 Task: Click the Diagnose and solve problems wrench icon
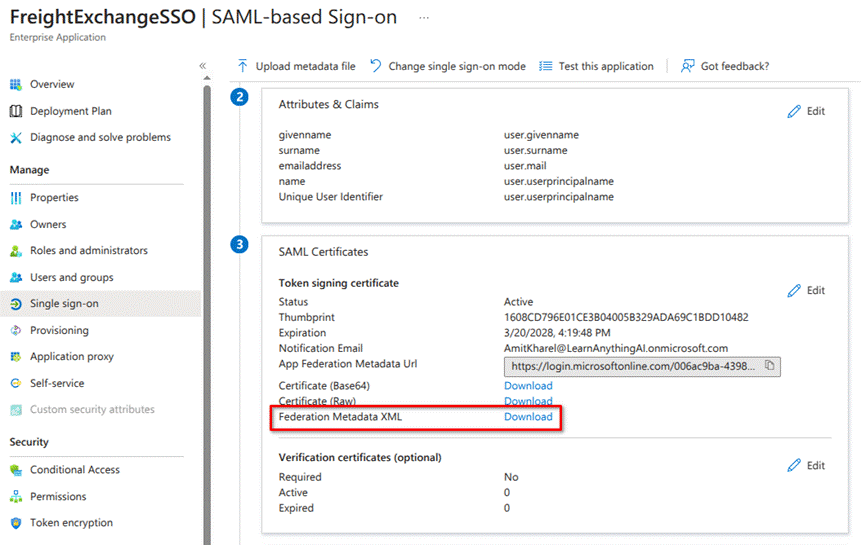pyautogui.click(x=16, y=137)
